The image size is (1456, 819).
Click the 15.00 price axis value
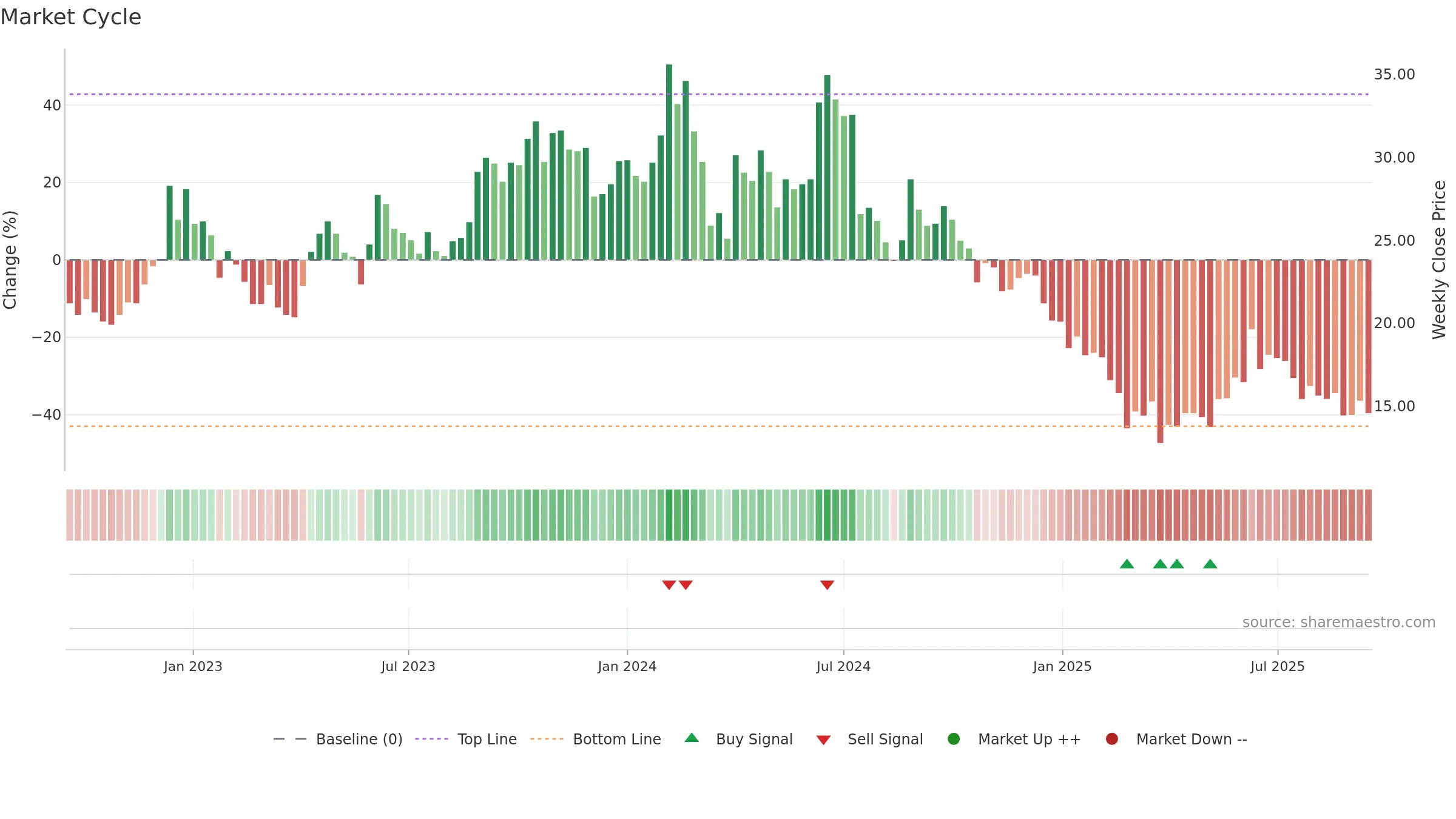1394,406
